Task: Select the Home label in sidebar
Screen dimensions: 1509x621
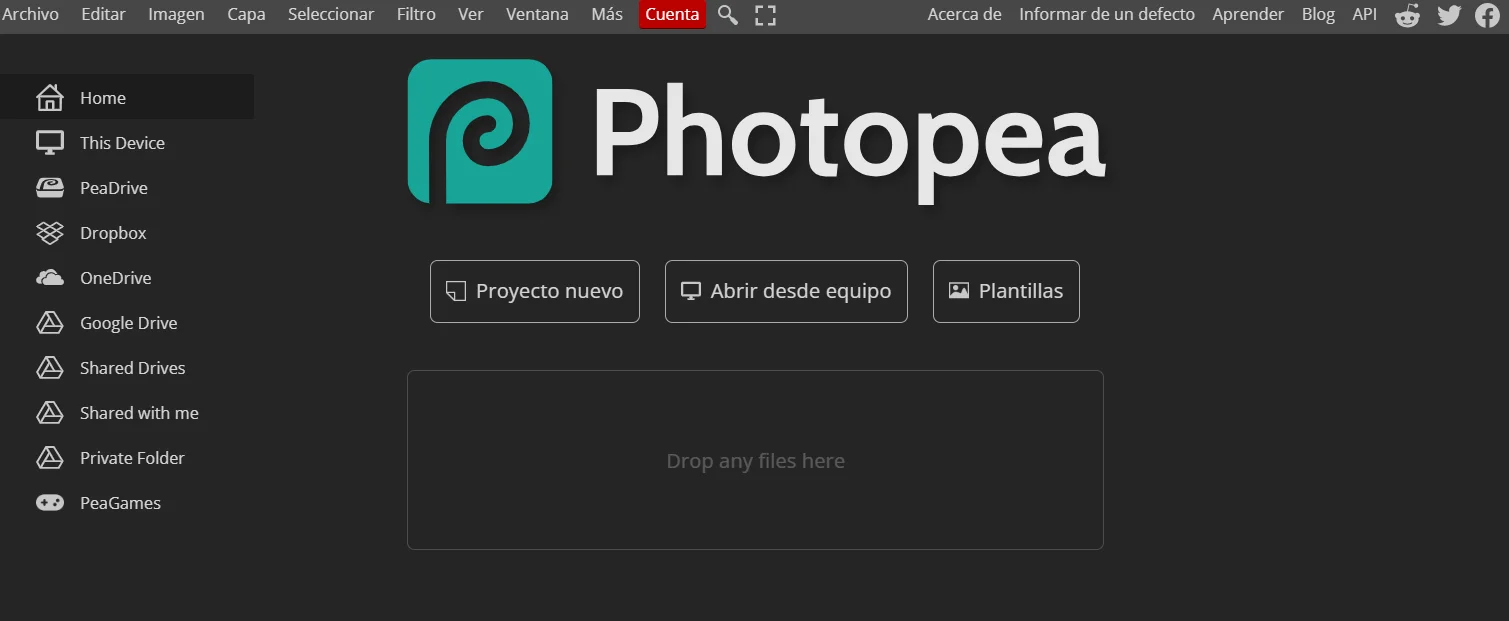Action: point(103,98)
